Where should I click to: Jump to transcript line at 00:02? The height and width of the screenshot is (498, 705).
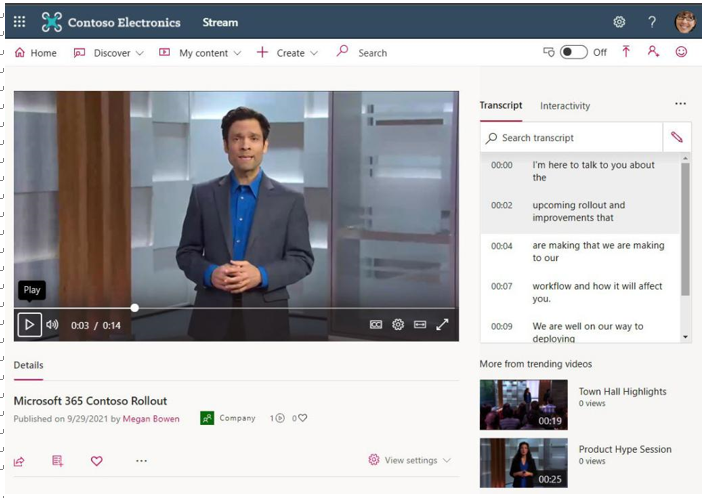[580, 211]
